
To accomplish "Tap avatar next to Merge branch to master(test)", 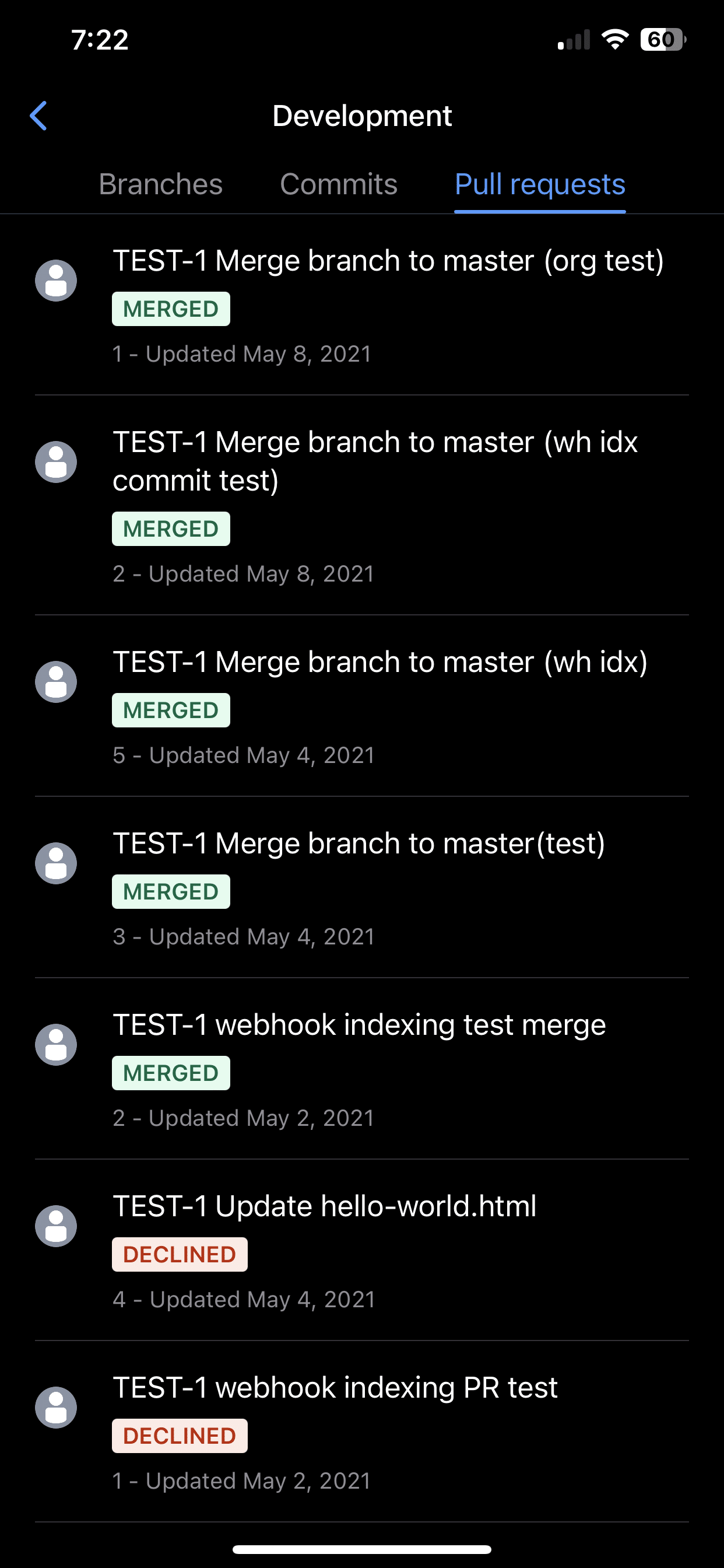I will point(56,863).
